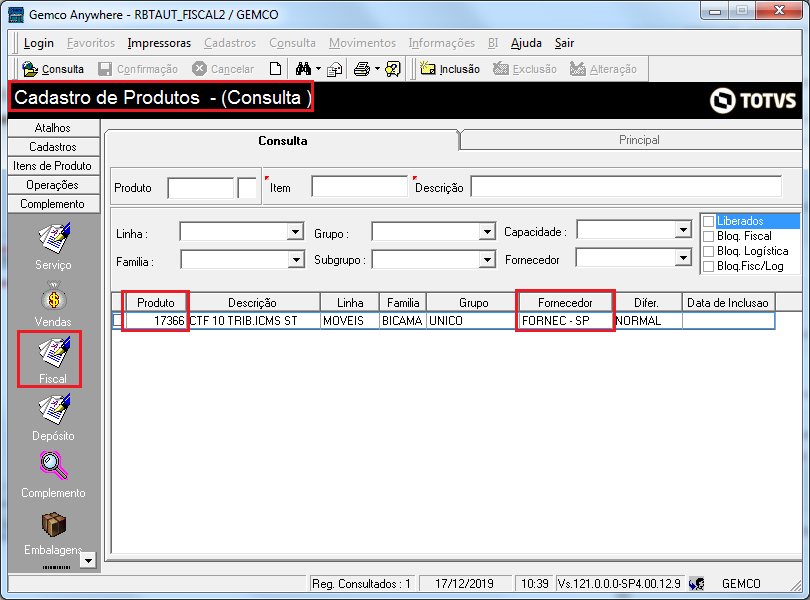Open the Complemento magnifier icon
Image resolution: width=810 pixels, height=600 pixels.
coord(53,474)
